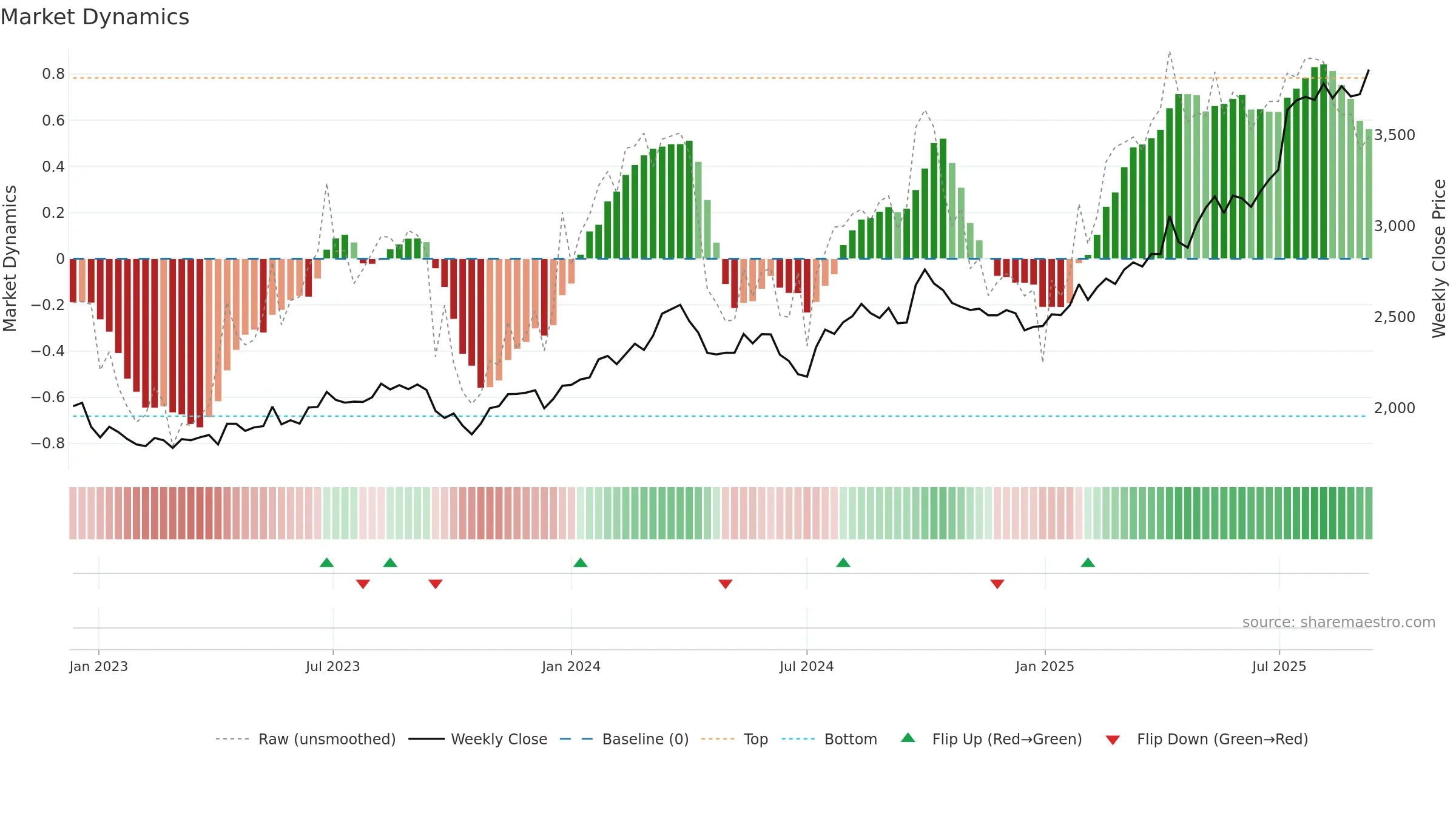1456x819 pixels.
Task: Click the 2,000 price axis tick label
Action: point(1395,408)
